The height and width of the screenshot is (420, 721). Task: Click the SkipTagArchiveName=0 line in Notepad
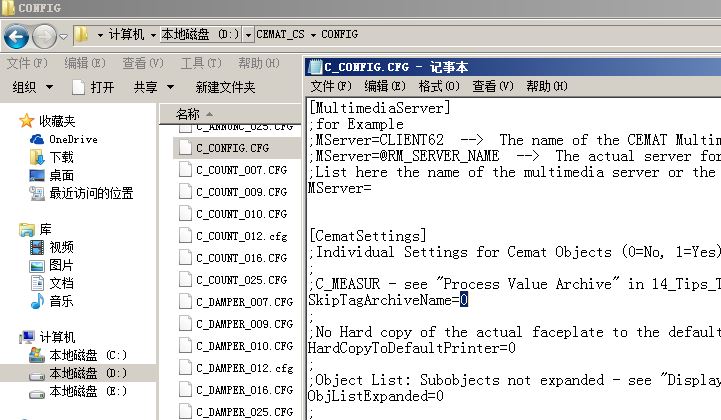(388, 300)
